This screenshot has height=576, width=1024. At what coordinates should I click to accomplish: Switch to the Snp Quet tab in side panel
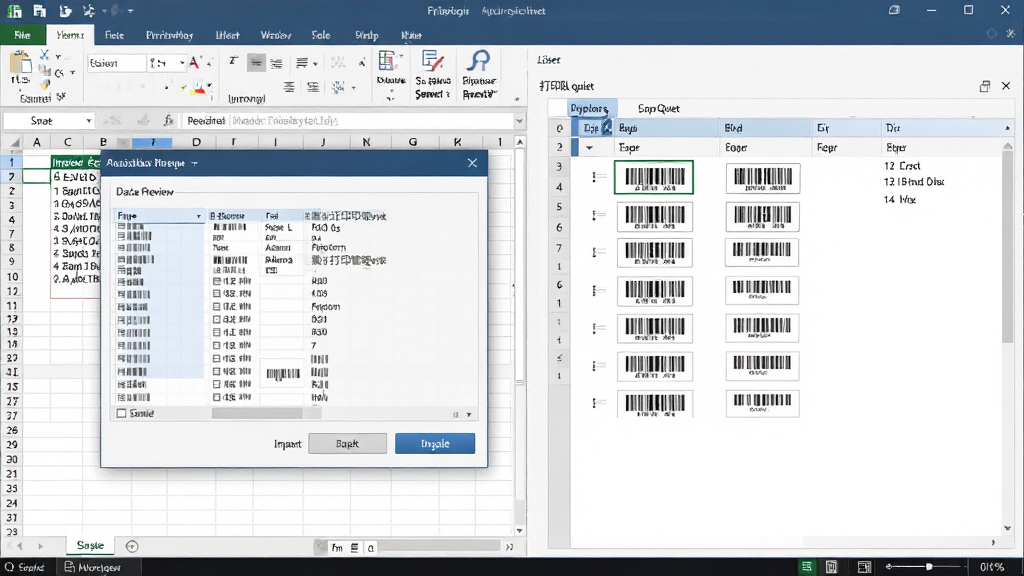(x=658, y=108)
